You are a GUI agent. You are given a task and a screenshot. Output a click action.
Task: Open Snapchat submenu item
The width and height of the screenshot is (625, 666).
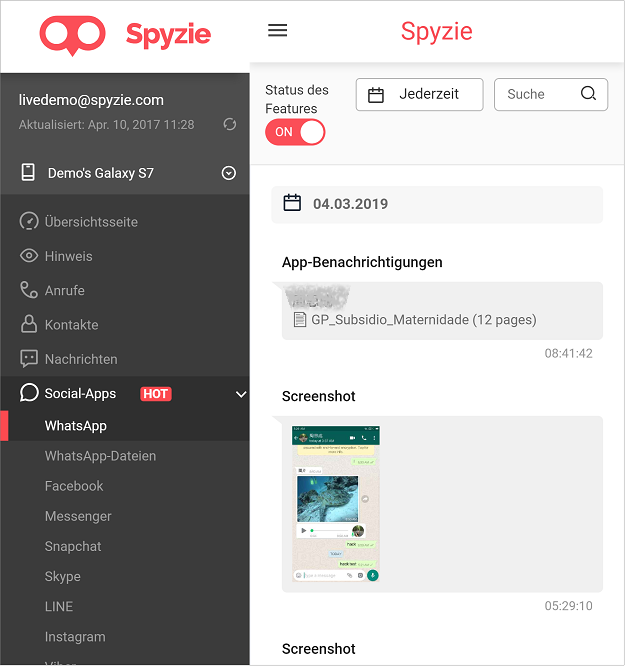[73, 546]
